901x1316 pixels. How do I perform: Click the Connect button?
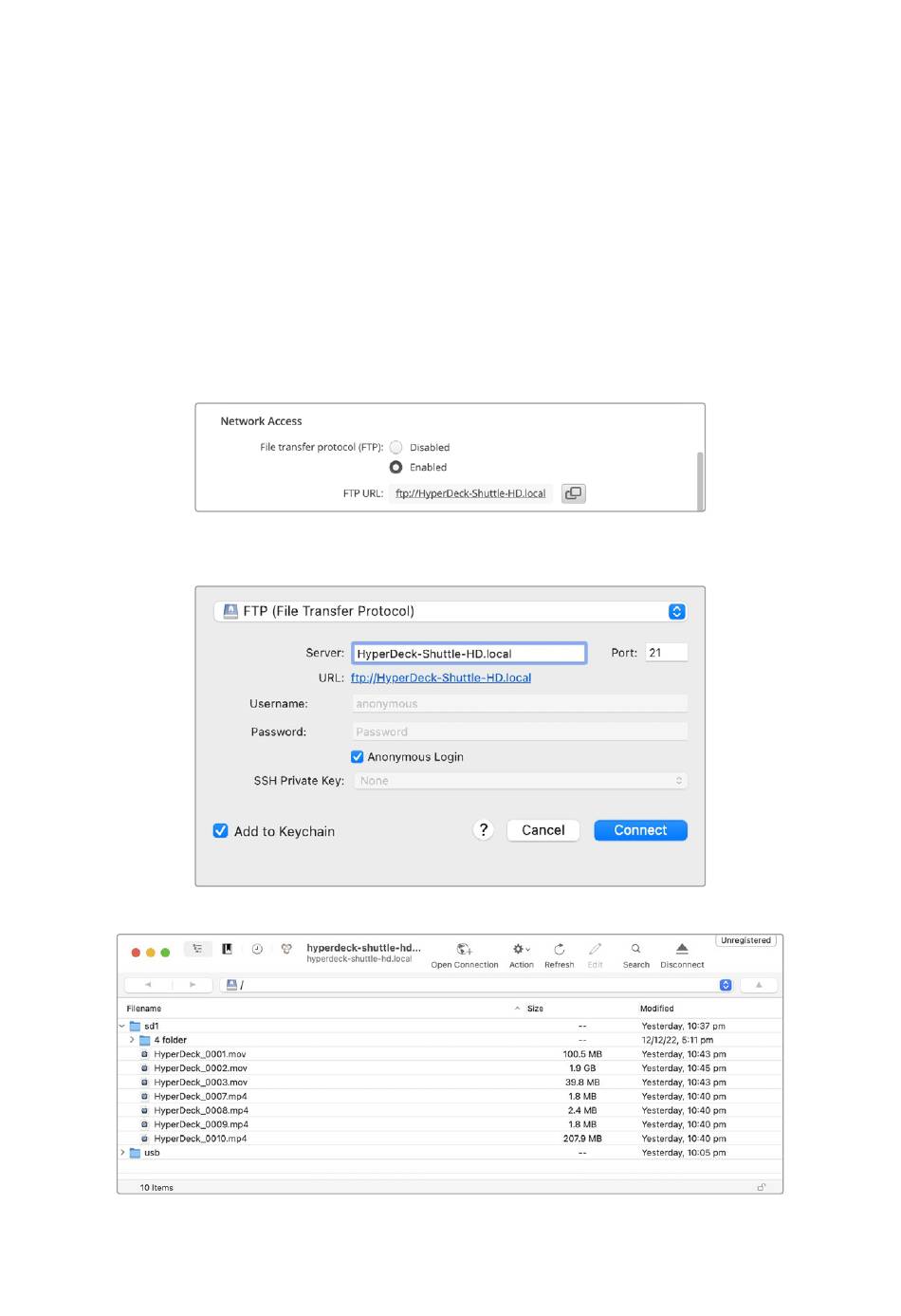point(640,830)
